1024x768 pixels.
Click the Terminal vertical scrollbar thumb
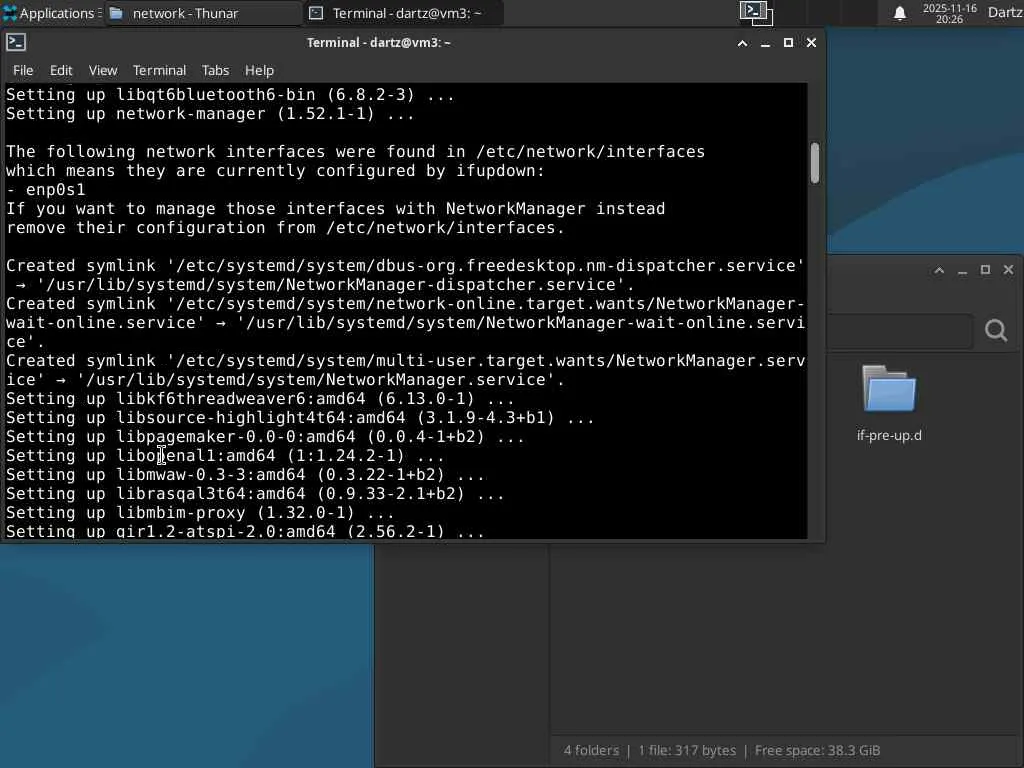pyautogui.click(x=815, y=163)
